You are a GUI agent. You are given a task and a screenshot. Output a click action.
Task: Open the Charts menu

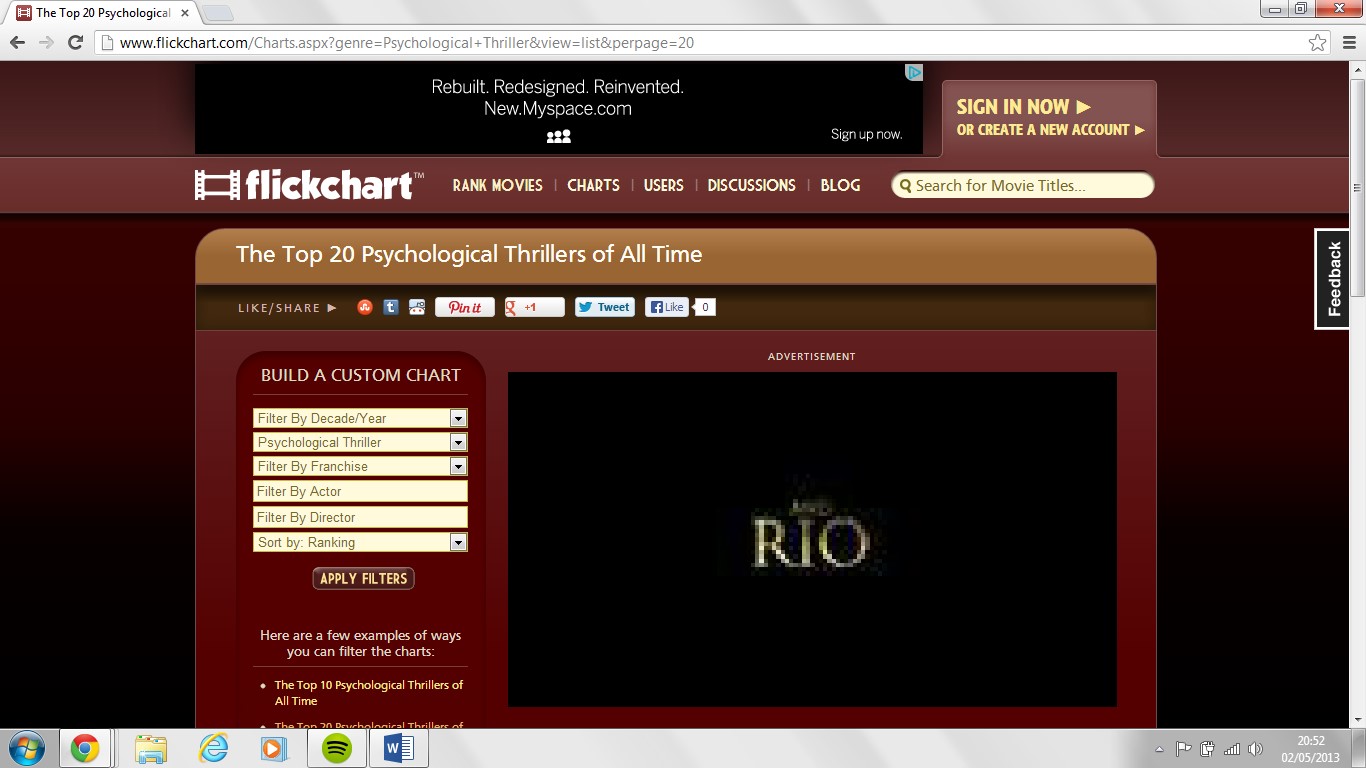593,185
